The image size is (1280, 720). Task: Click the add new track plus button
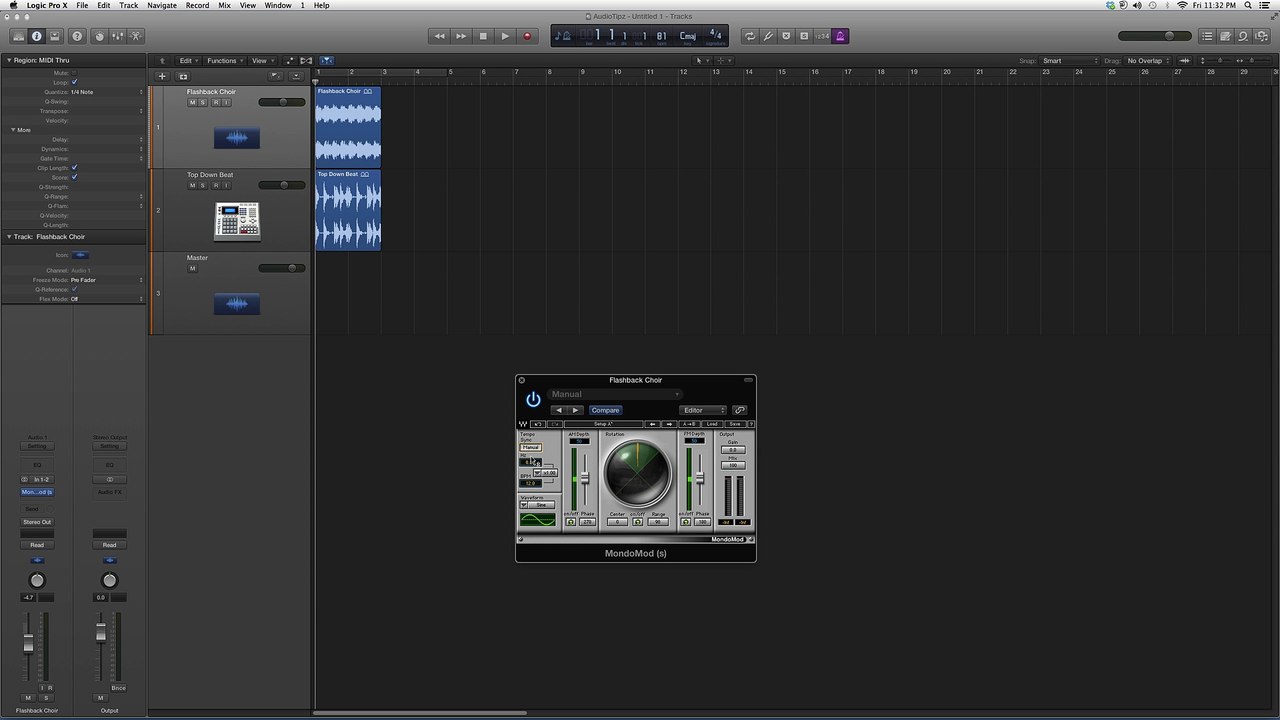(162, 76)
